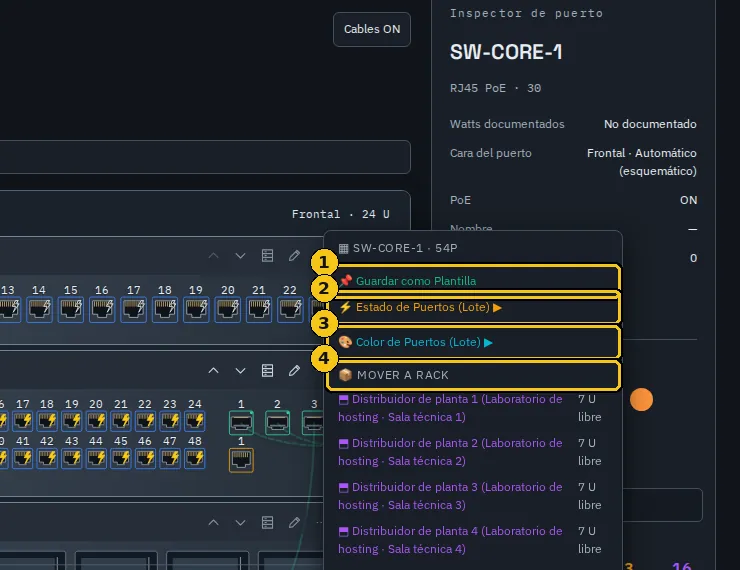Click the down chevron in the bottom device row
This screenshot has width=740, height=570.
coord(240,523)
